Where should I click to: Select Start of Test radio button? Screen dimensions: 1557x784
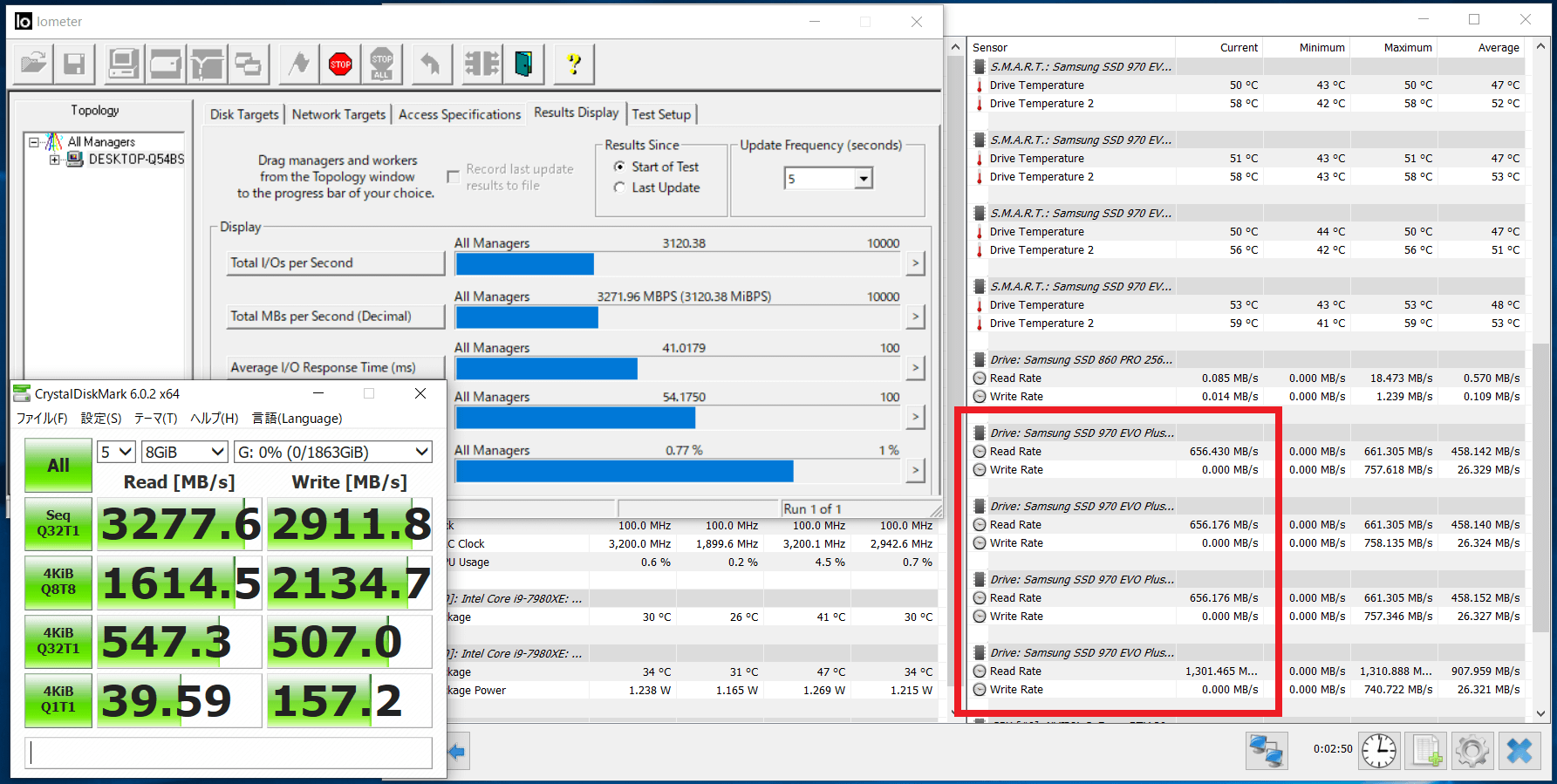click(x=619, y=167)
